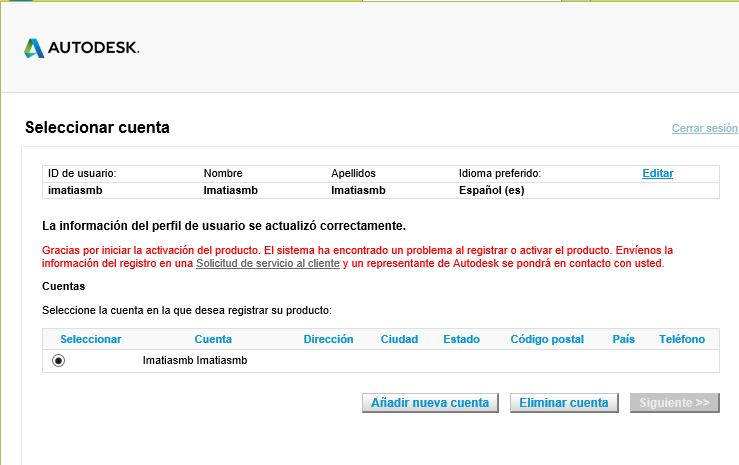Click the user ID value imatiasmb
The height and width of the screenshot is (465, 739).
pos(75,190)
